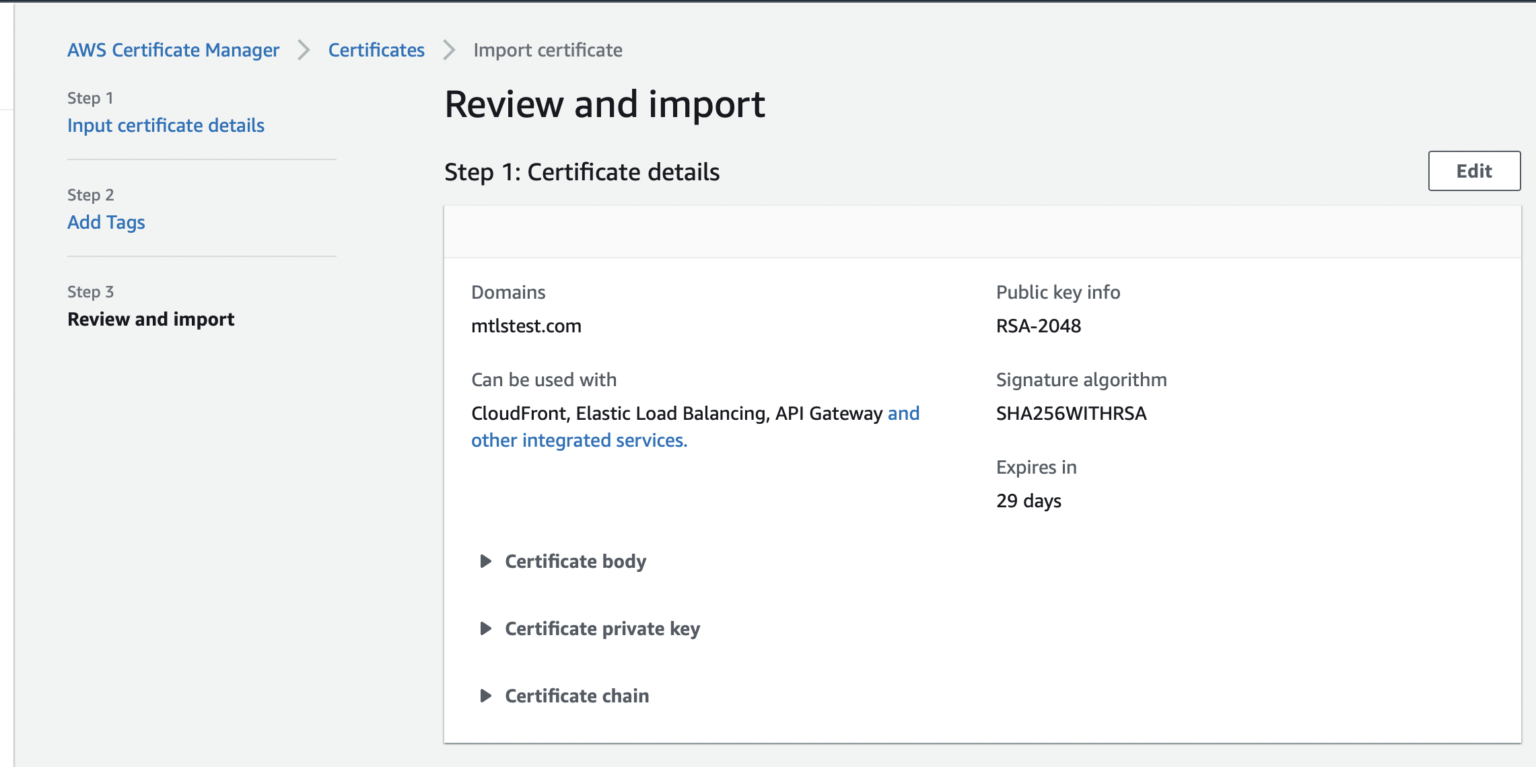Open the Input certificate details step
This screenshot has height=767, width=1536.
pyautogui.click(x=165, y=125)
